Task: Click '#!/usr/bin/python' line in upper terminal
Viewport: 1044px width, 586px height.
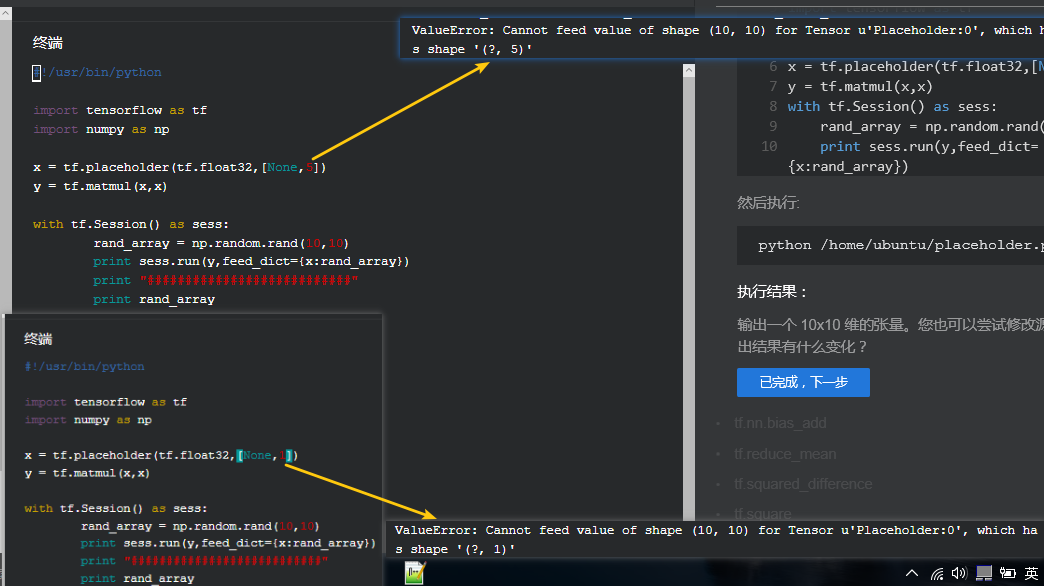Action: [97, 73]
